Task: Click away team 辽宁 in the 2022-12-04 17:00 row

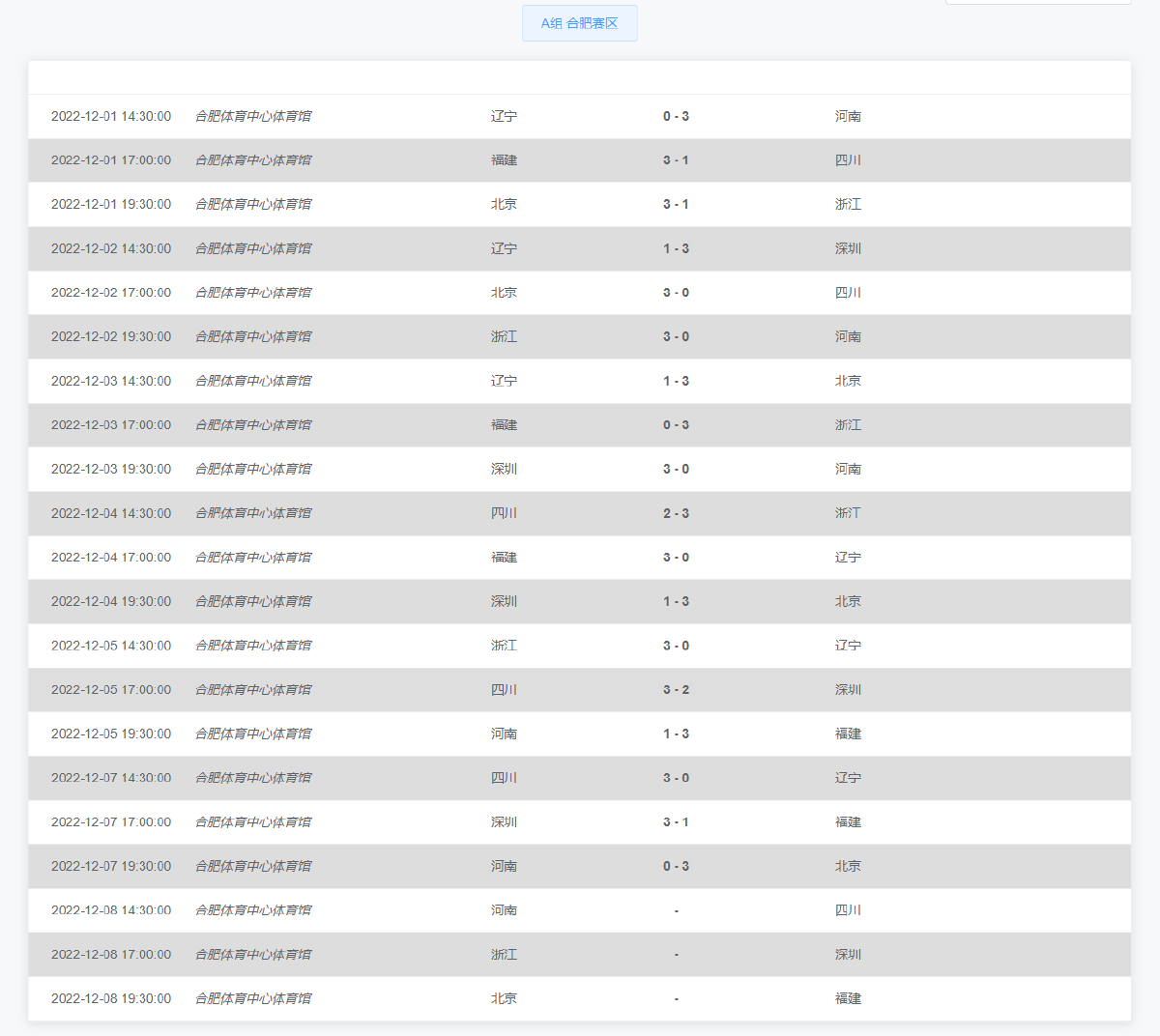Action: click(848, 558)
